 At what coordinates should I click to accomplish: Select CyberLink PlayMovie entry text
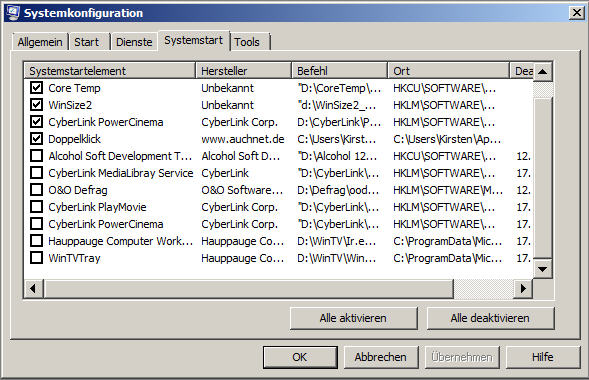97,207
